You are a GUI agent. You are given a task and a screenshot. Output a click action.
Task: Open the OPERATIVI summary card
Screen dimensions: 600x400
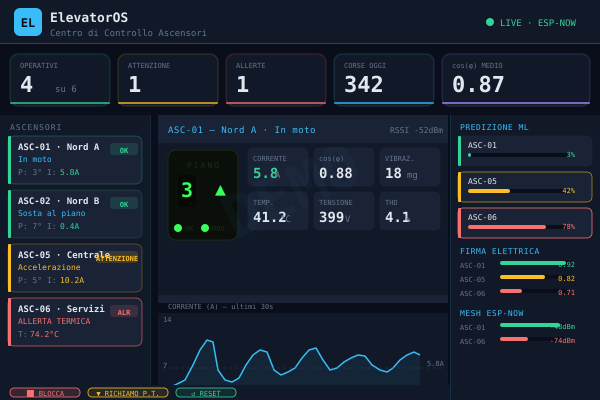60,79
